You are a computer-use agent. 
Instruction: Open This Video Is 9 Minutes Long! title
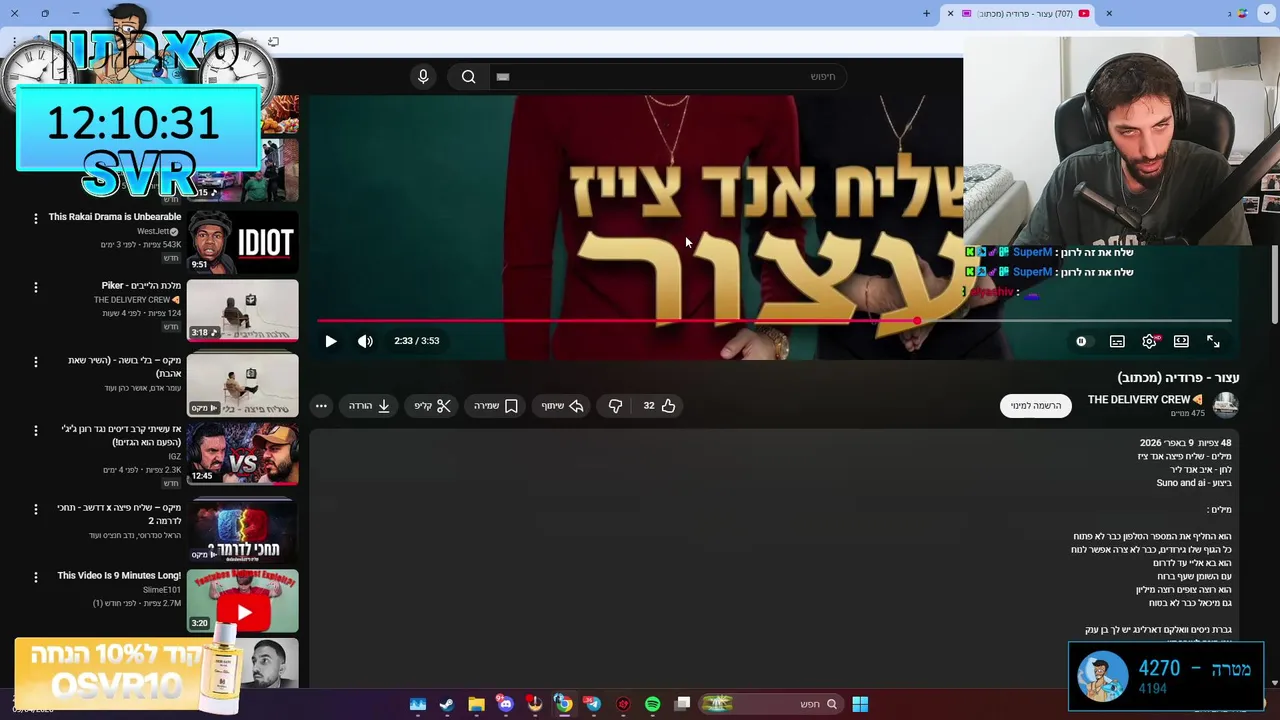pyautogui.click(x=119, y=576)
